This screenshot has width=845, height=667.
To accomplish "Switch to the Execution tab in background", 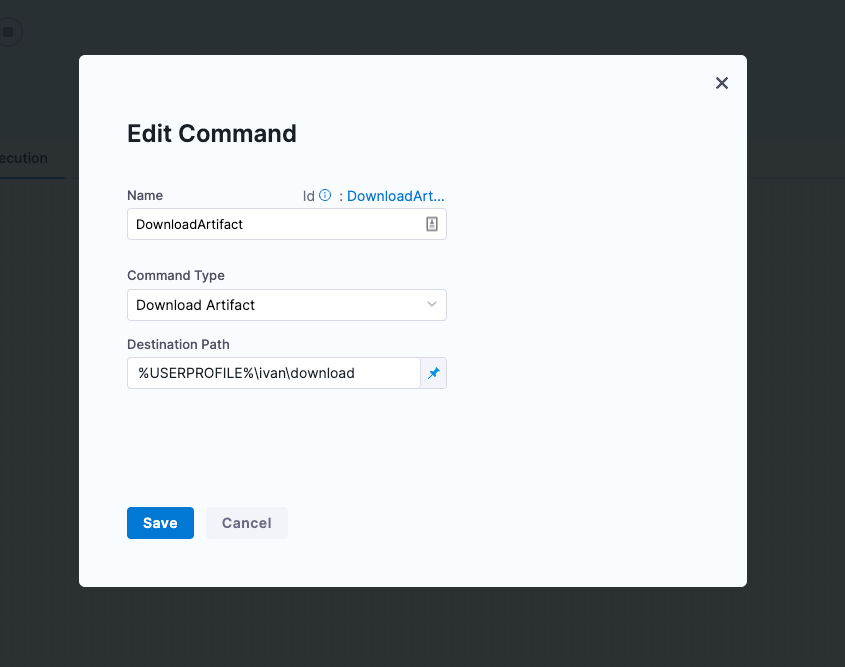I will 24,158.
